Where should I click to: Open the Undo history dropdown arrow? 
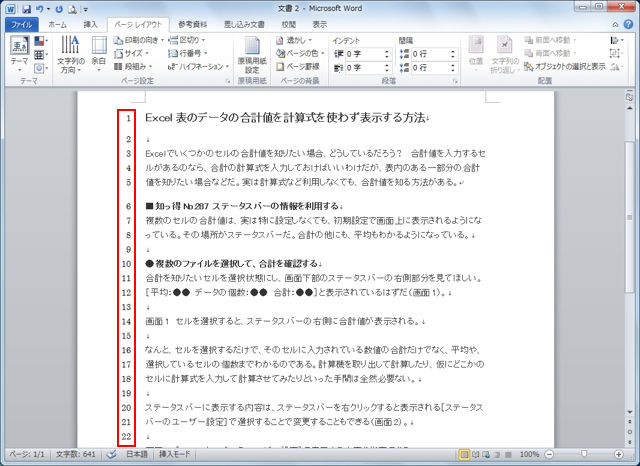click(49, 9)
